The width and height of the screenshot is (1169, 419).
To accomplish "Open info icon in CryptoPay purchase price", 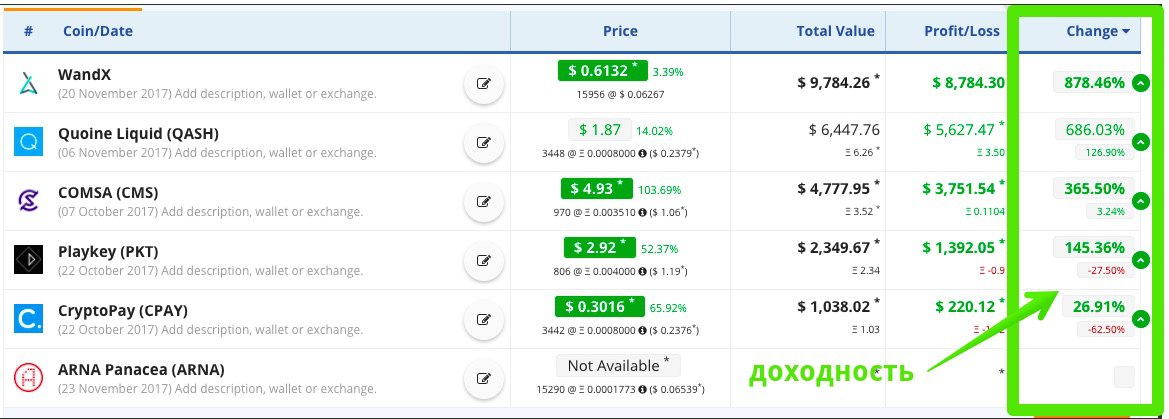I will 643,330.
